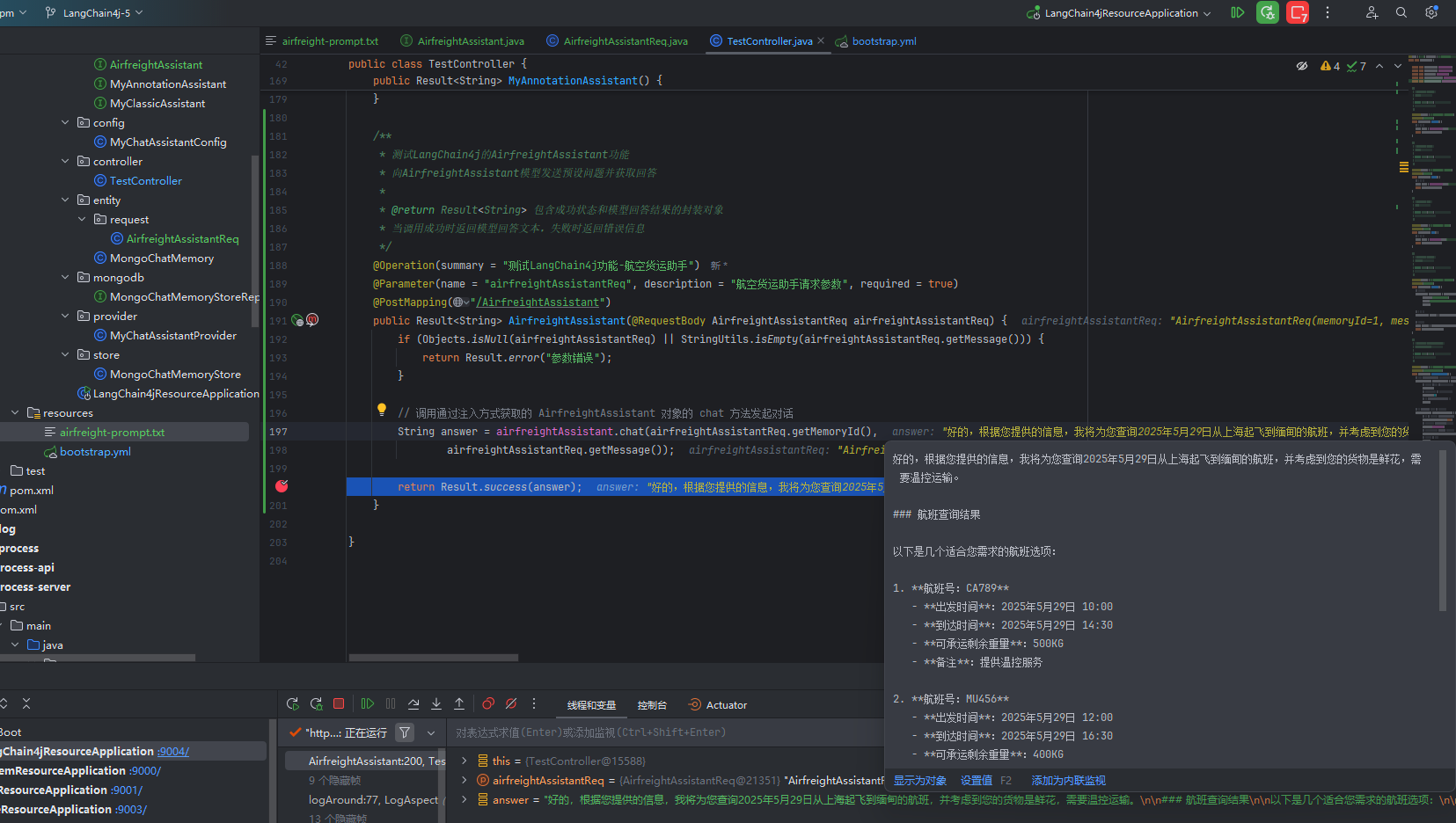Screen dimensions: 1456x823
Task: Collapse the provider folder
Action: [x=65, y=316]
